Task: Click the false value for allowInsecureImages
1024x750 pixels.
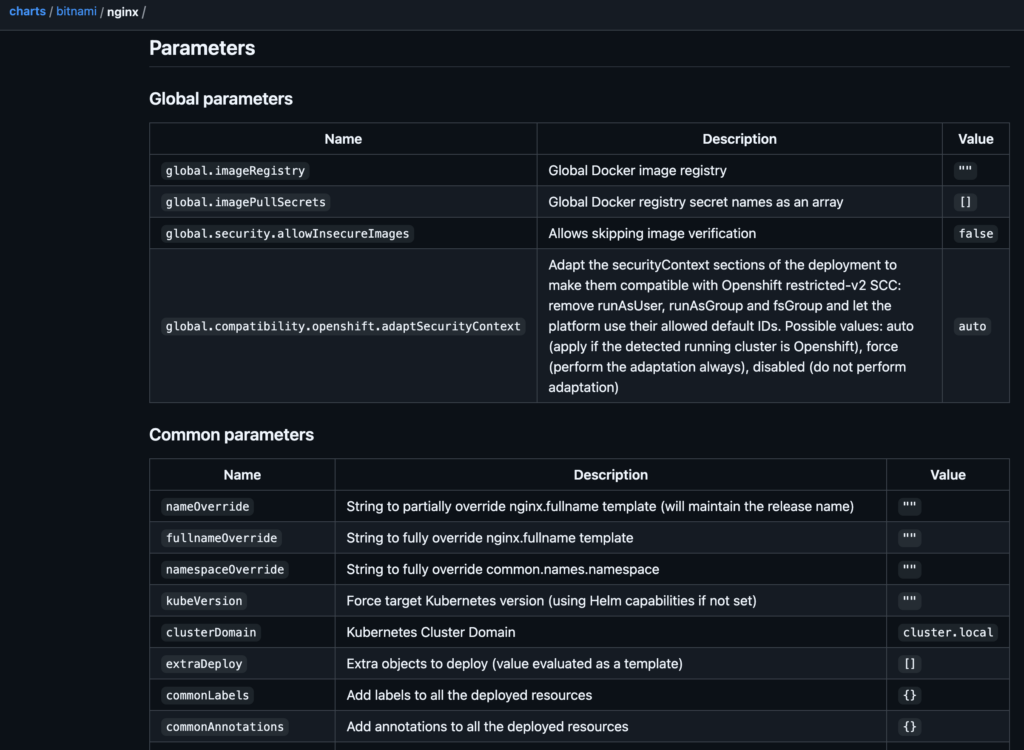Action: (x=976, y=233)
